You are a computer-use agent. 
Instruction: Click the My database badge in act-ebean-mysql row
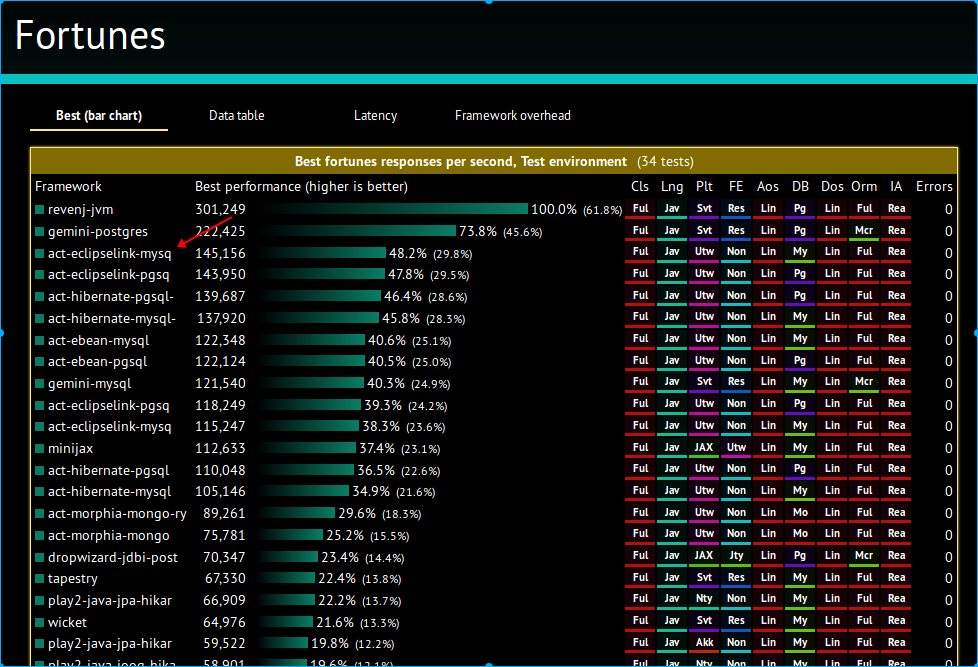(x=800, y=339)
